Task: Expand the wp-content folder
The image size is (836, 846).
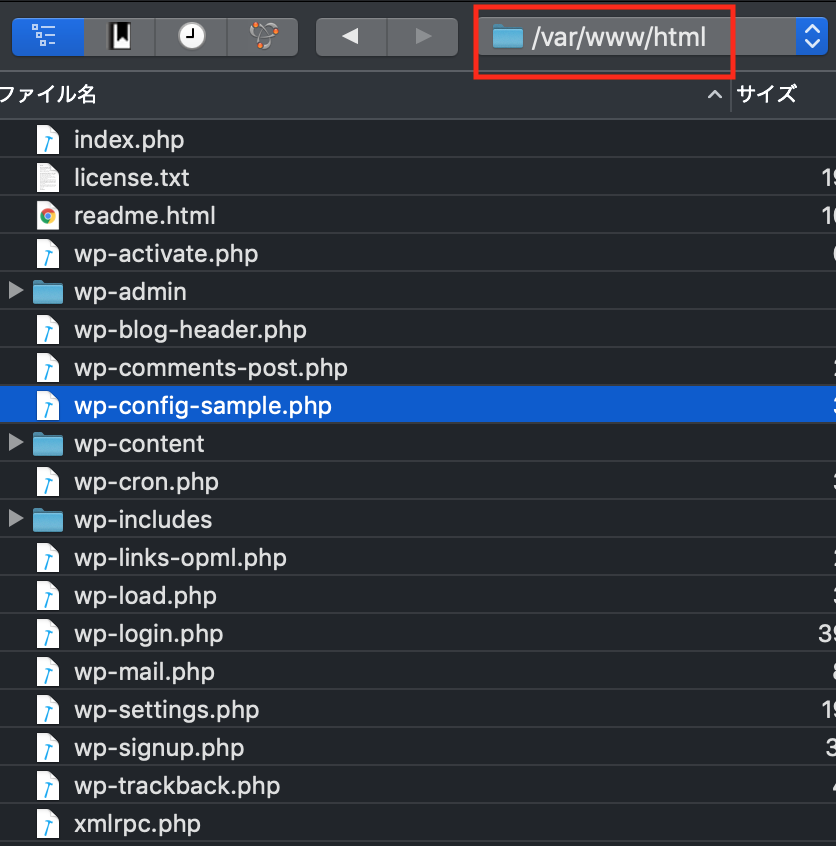Action: pos(16,443)
